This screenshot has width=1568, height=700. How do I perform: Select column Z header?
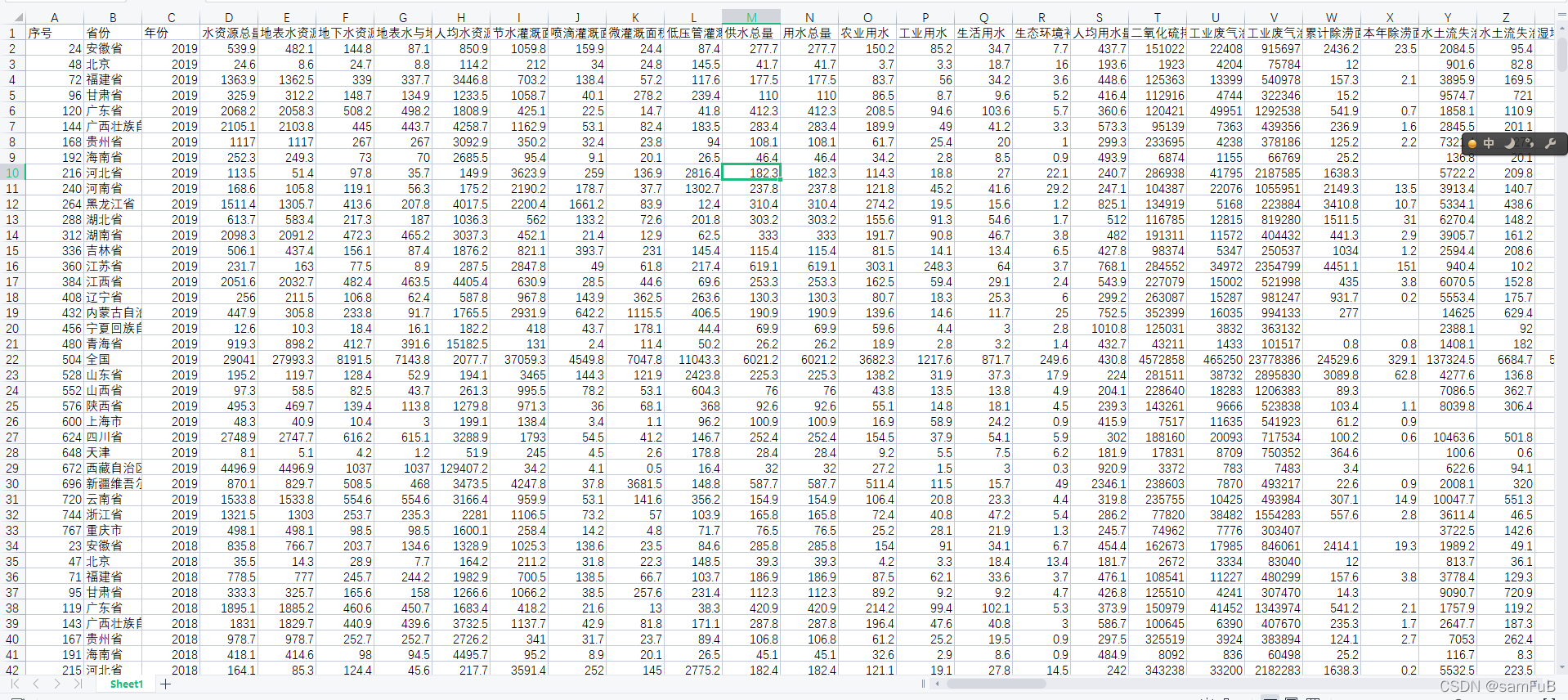pos(1506,17)
